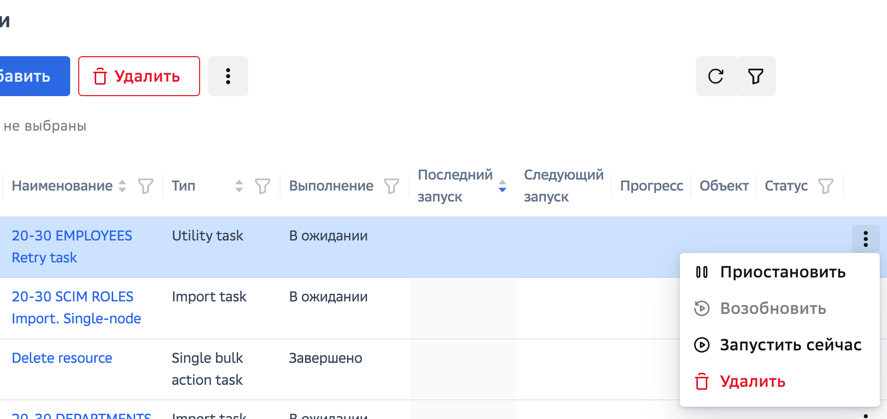
Task: Choose Удалить from the context menu
Action: tap(780, 382)
